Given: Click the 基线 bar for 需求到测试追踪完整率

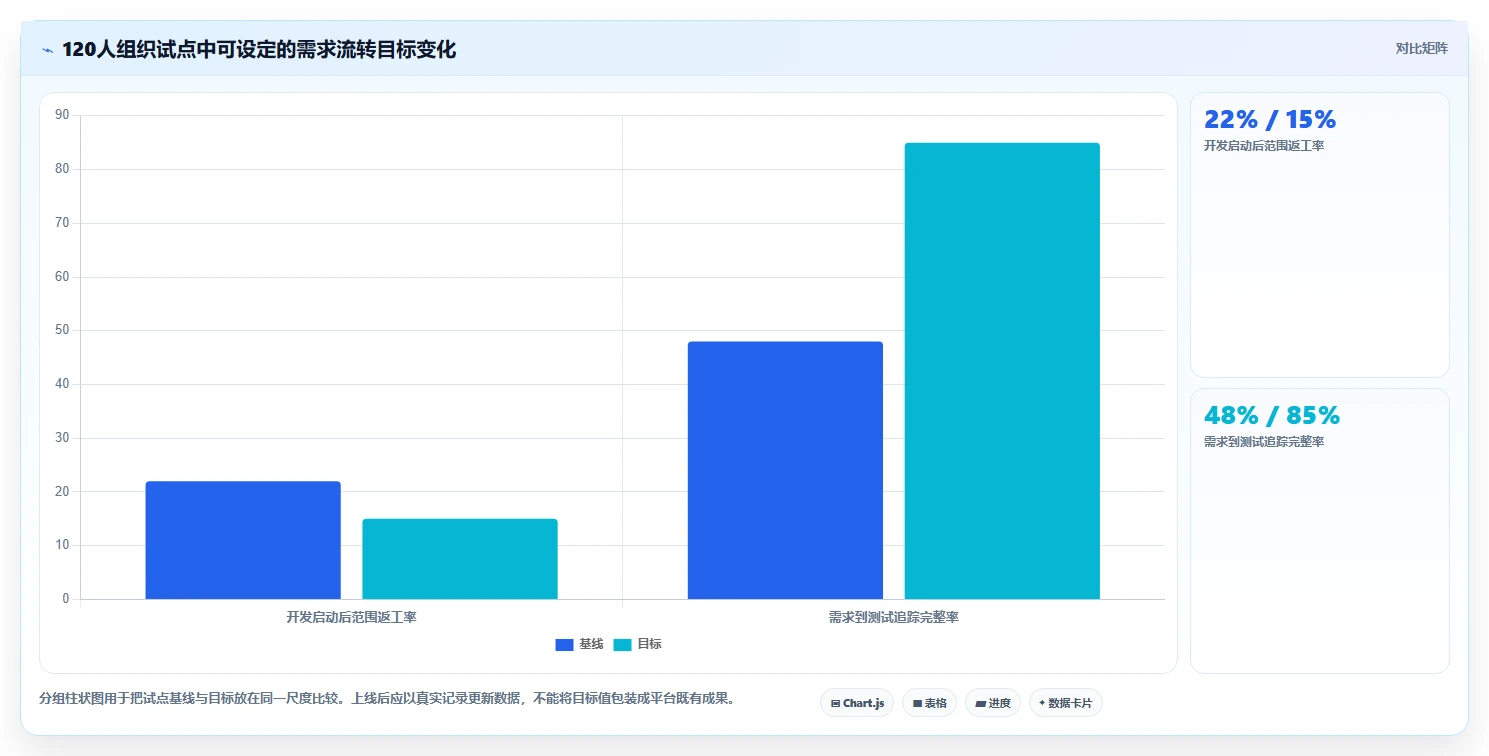Looking at the screenshot, I should [x=785, y=470].
